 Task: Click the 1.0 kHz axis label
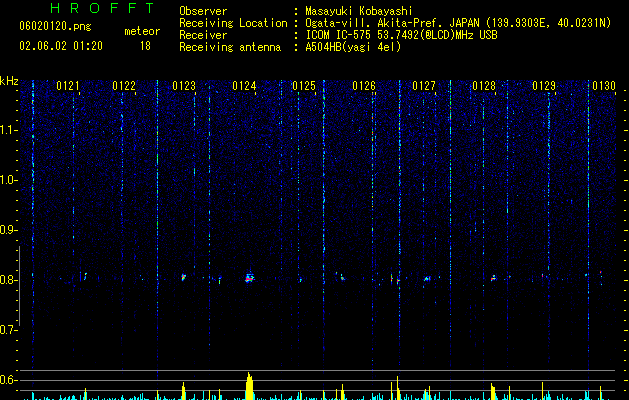pyautogui.click(x=8, y=180)
